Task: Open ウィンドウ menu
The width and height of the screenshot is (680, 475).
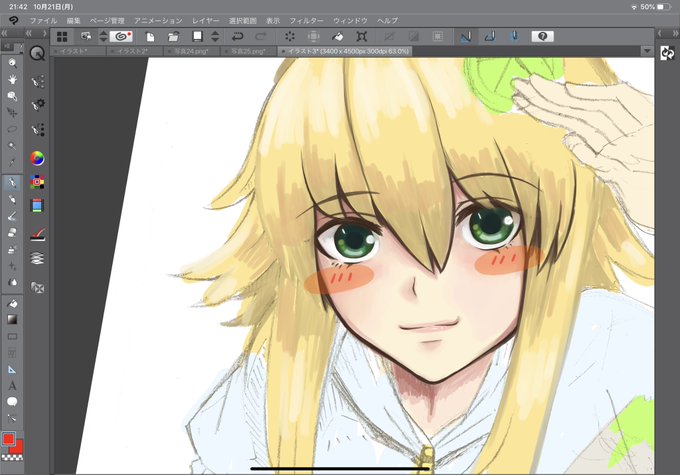Action: [x=350, y=21]
